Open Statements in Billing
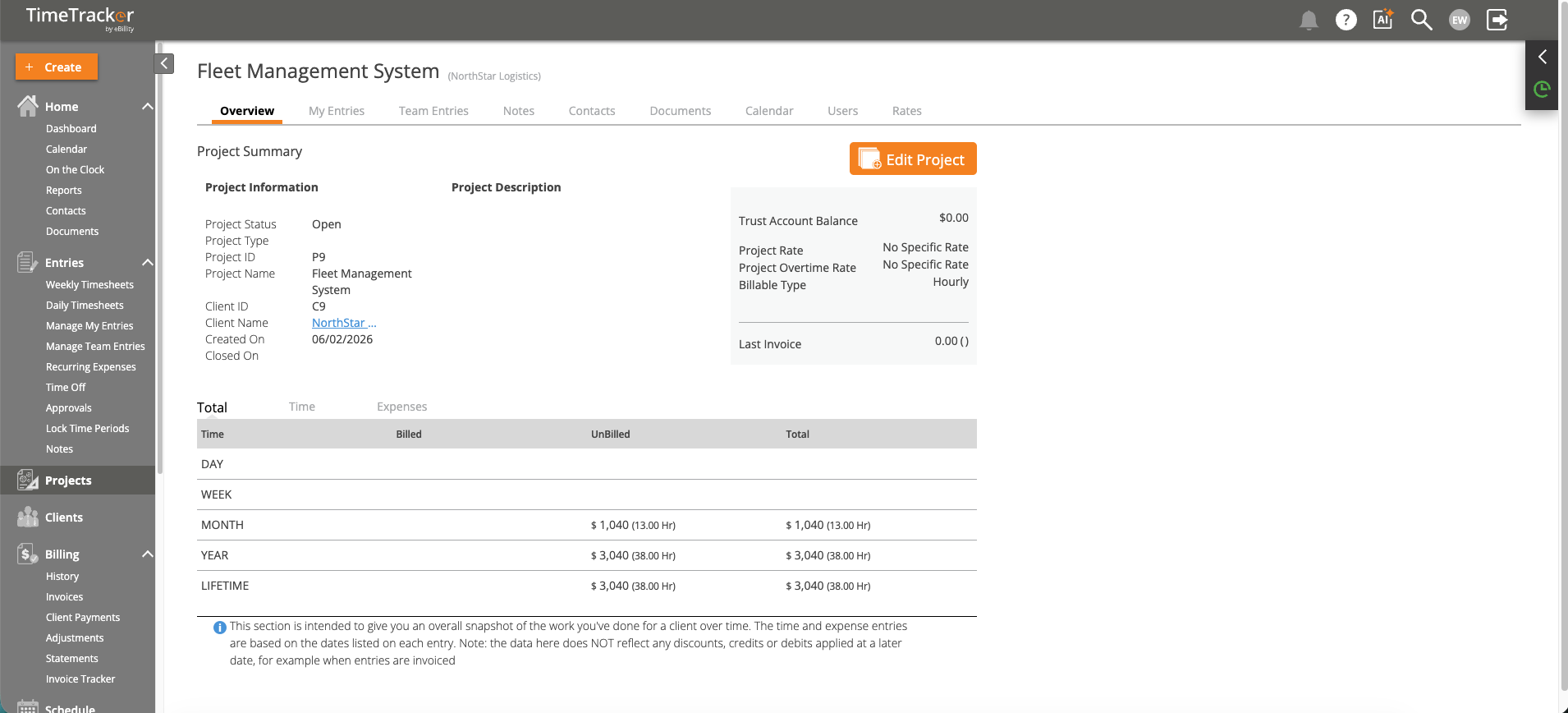This screenshot has height=713, width=1568. (x=72, y=659)
